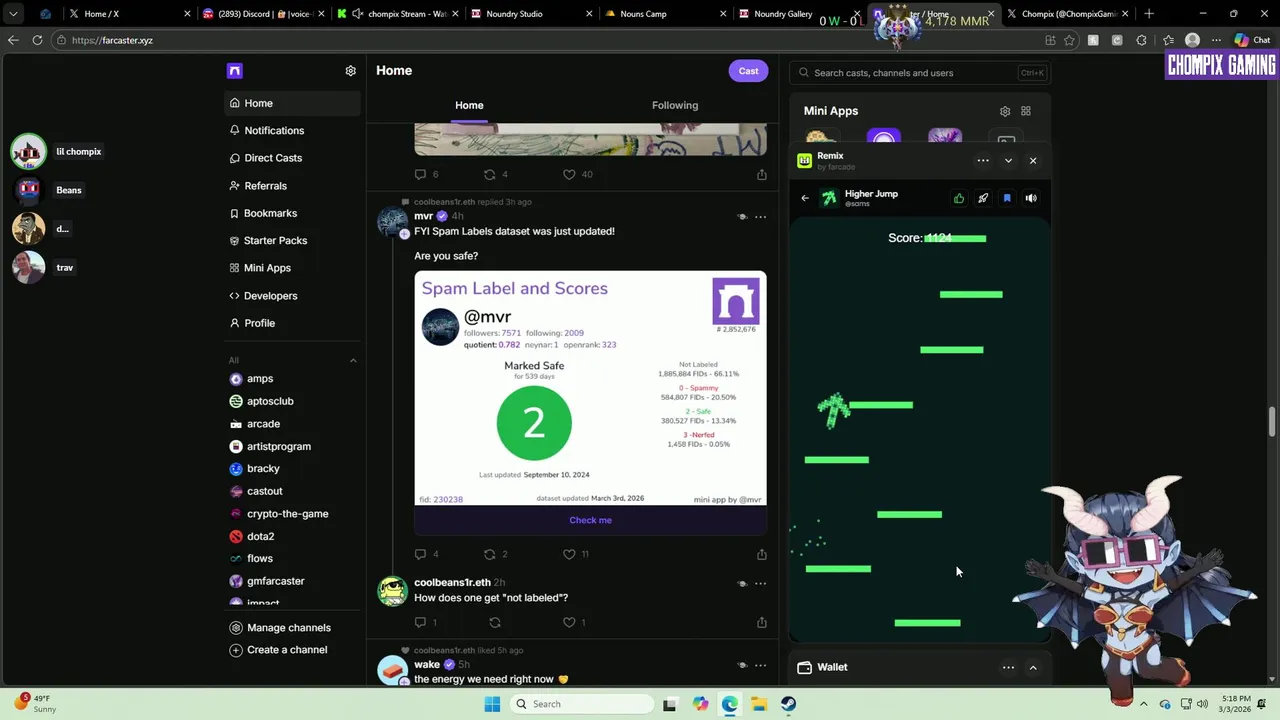Open mvr author name link
Screen dimensions: 1280x720
[423, 216]
